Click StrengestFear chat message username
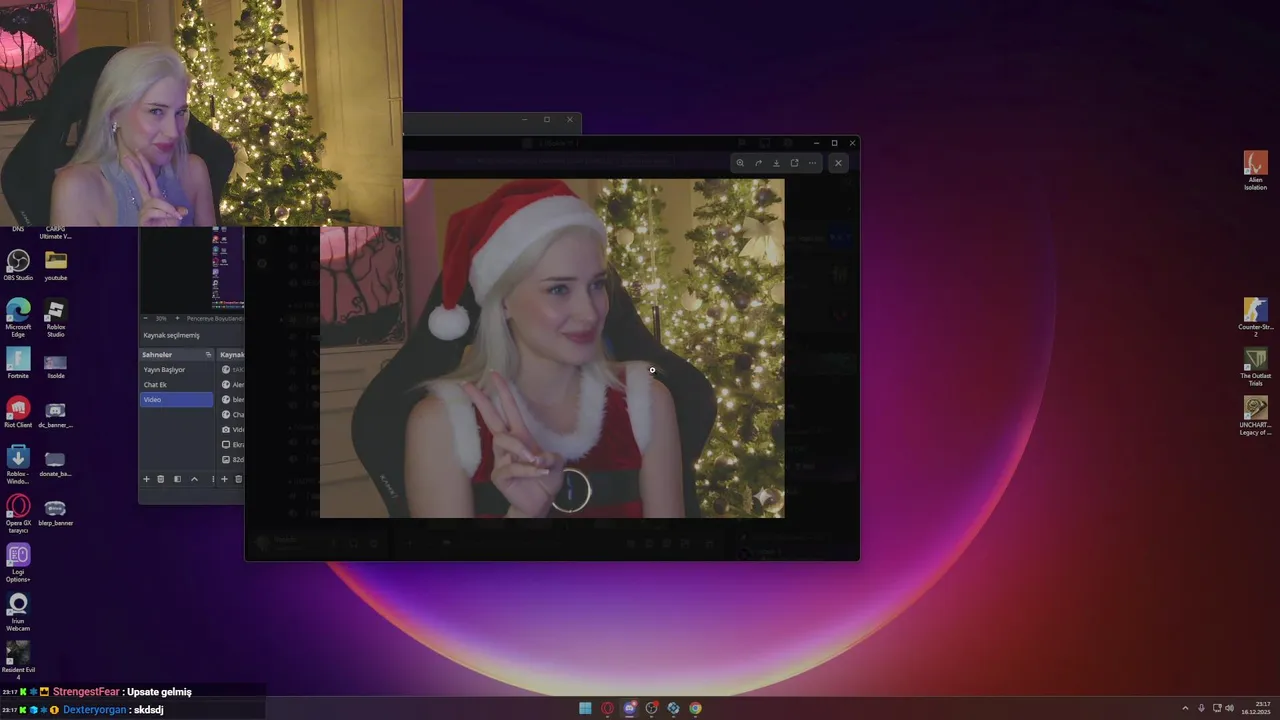 click(86, 692)
